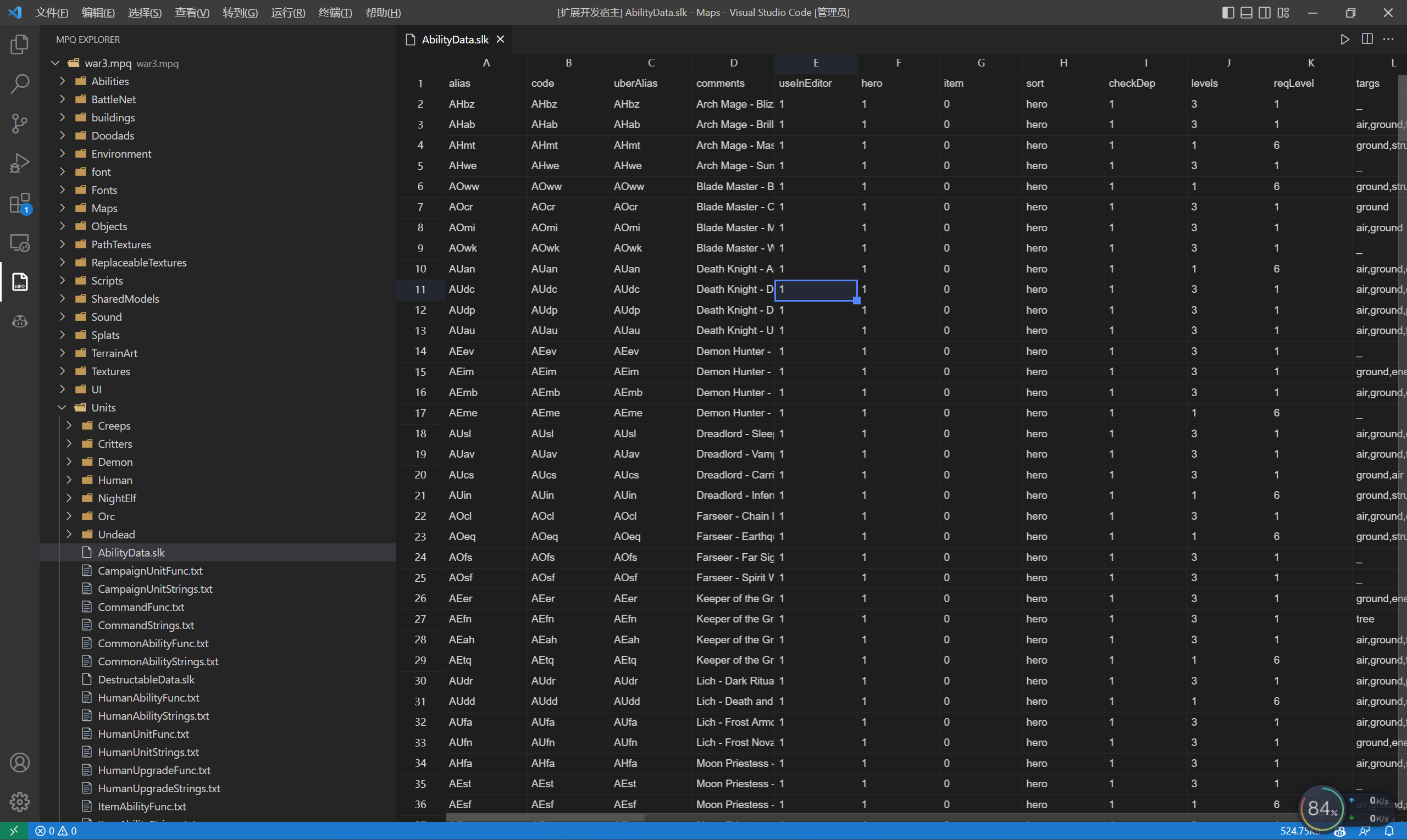1407x840 pixels.
Task: Open Run and Debug view icon
Action: 20,163
